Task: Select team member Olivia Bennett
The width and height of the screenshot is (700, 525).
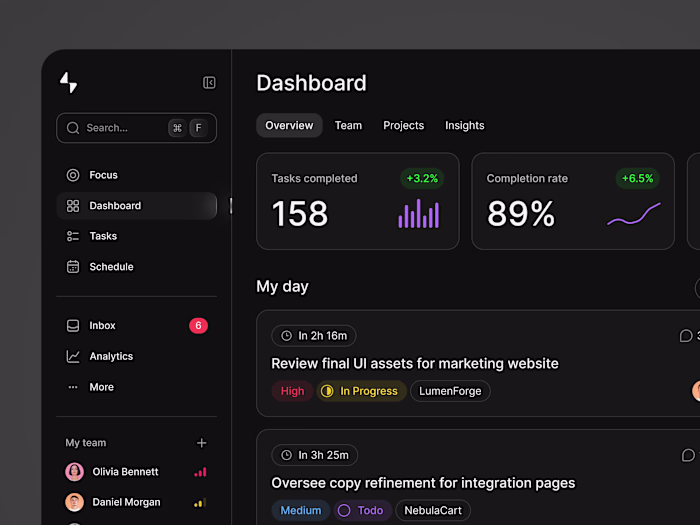Action: pyautogui.click(x=137, y=472)
